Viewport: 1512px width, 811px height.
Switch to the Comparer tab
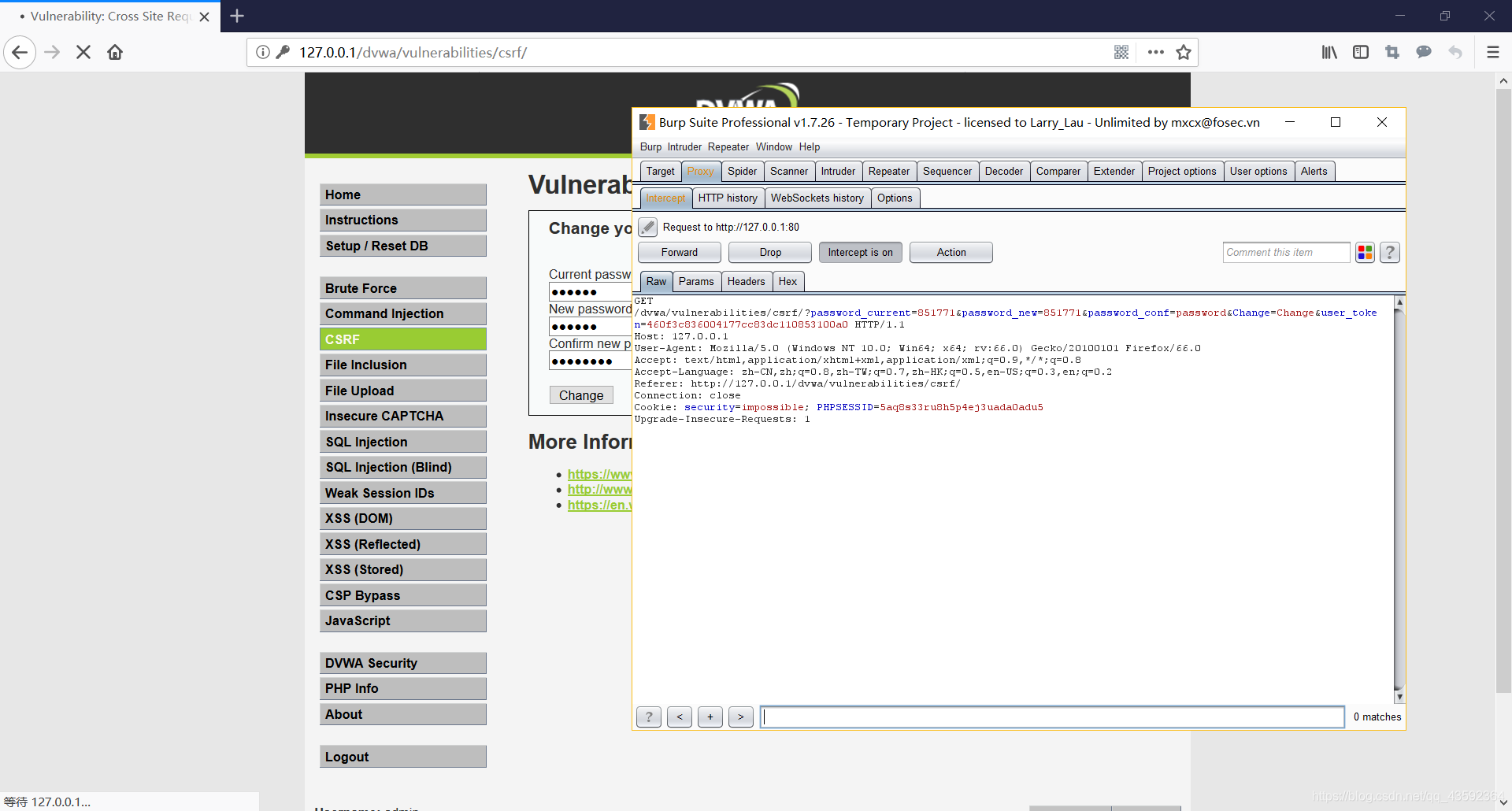(x=1058, y=172)
